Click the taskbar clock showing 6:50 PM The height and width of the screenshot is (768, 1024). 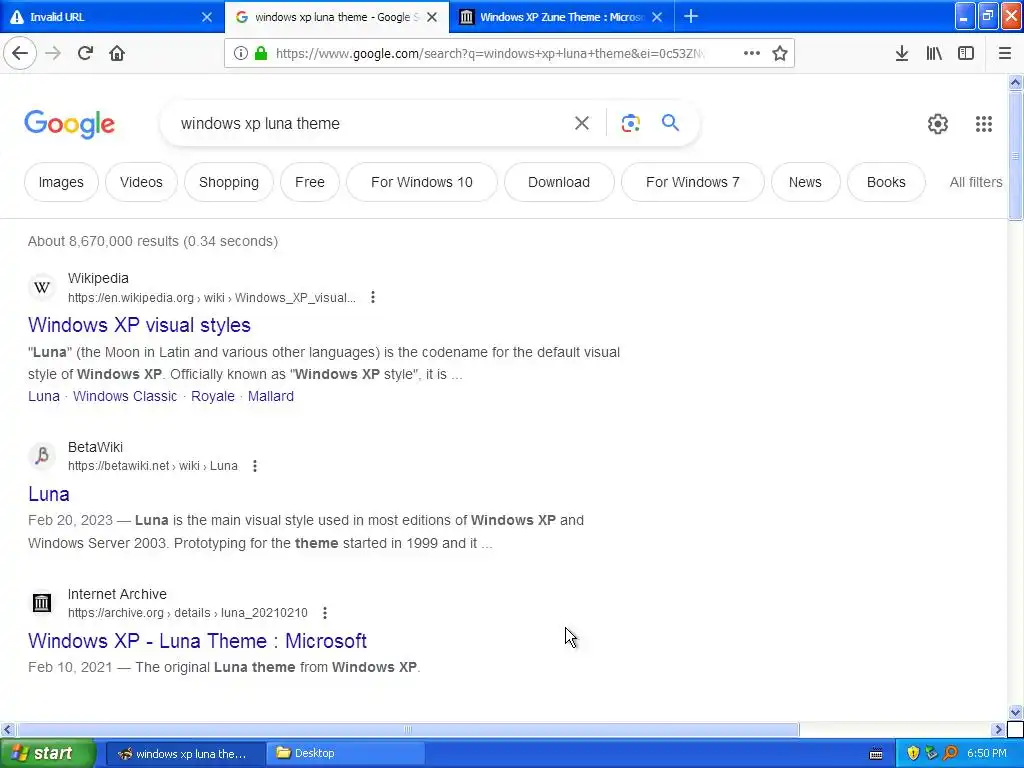click(x=987, y=754)
